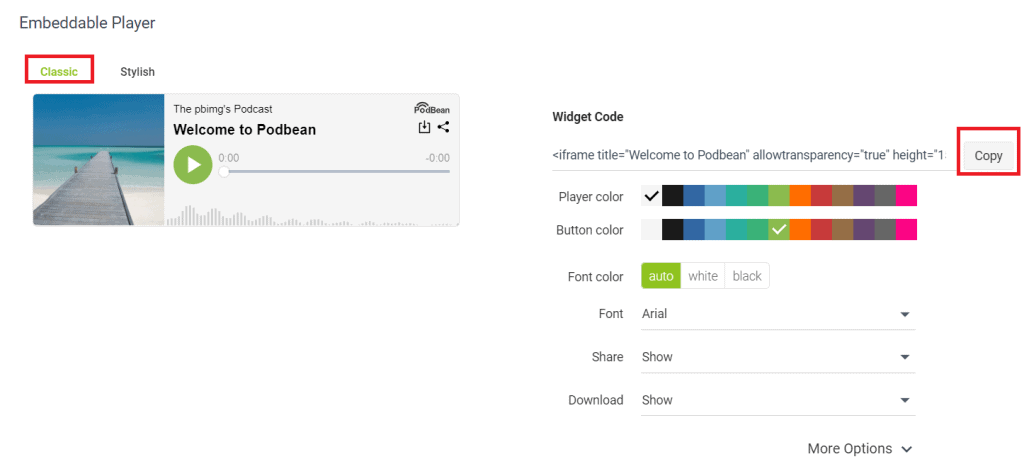The width and height of the screenshot is (1024, 464).
Task: Click the player progress slider handle
Action: pos(224,172)
